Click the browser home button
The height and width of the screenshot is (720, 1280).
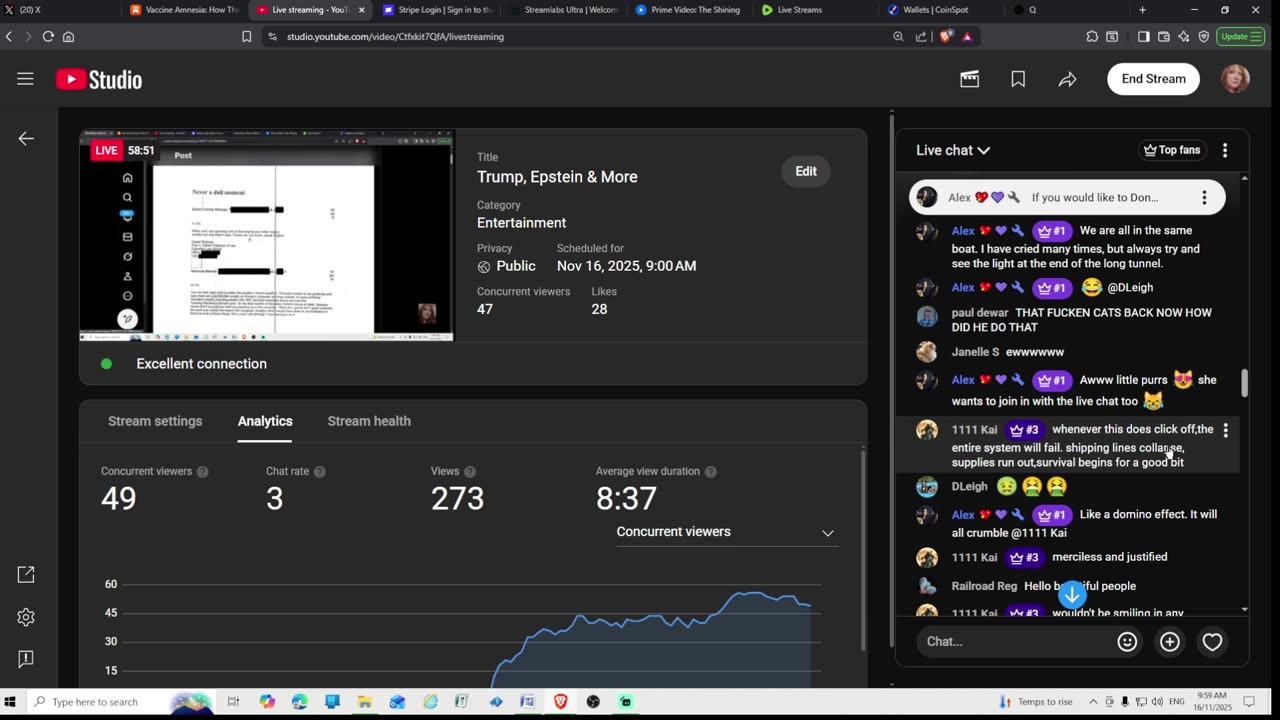[68, 36]
